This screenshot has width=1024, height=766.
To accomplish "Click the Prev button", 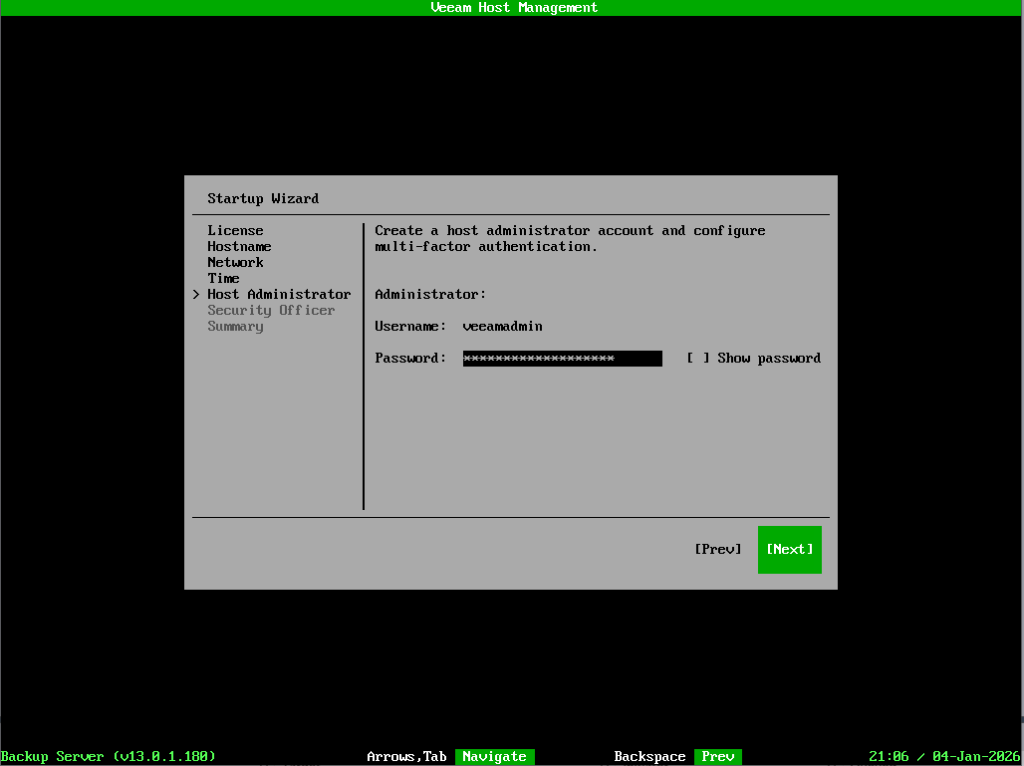I will [717, 549].
